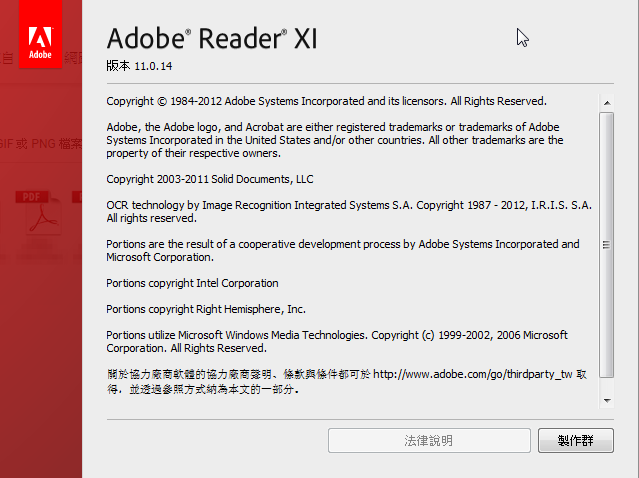Click the Adobe trademarks paragraph
The height and width of the screenshot is (478, 639).
[335, 140]
